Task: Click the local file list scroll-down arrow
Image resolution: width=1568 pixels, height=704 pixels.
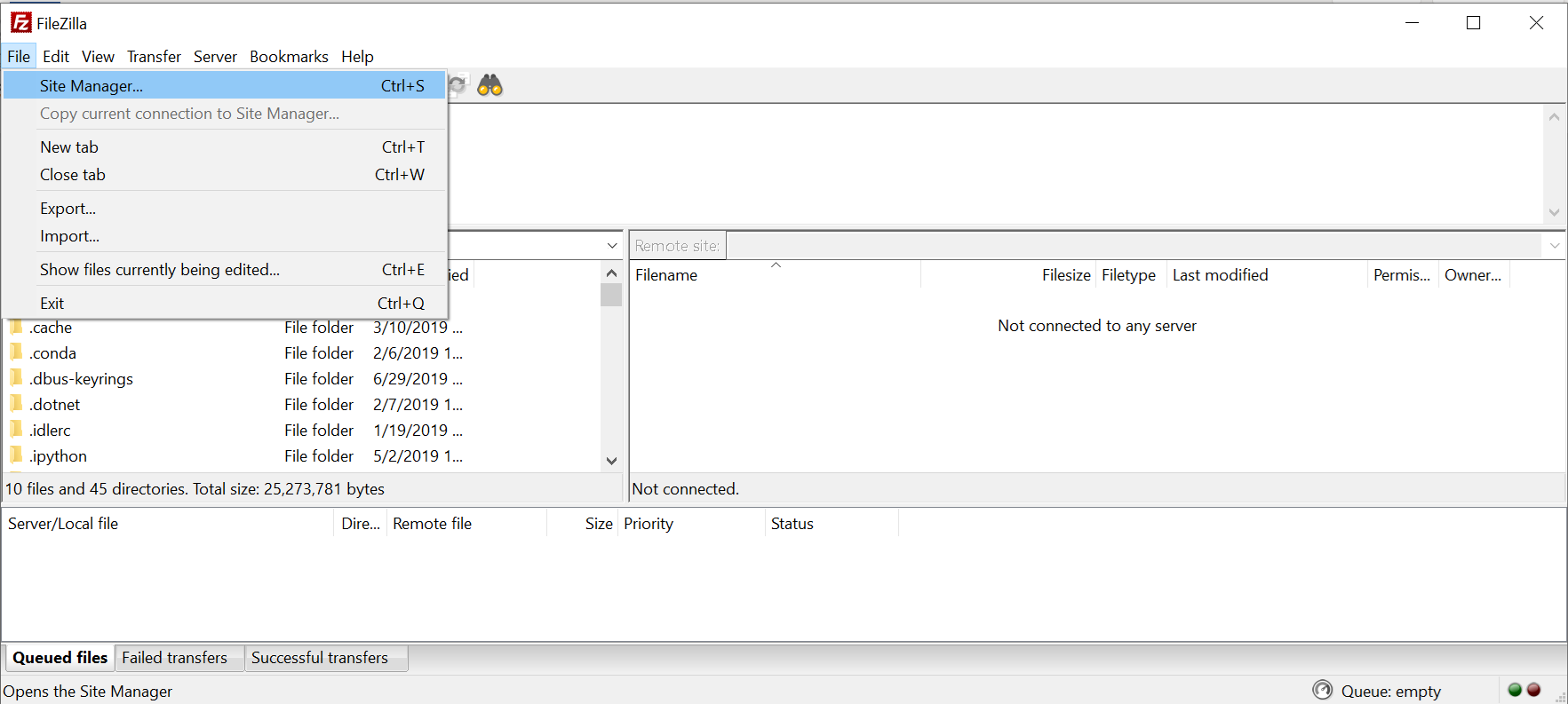Action: tap(611, 460)
